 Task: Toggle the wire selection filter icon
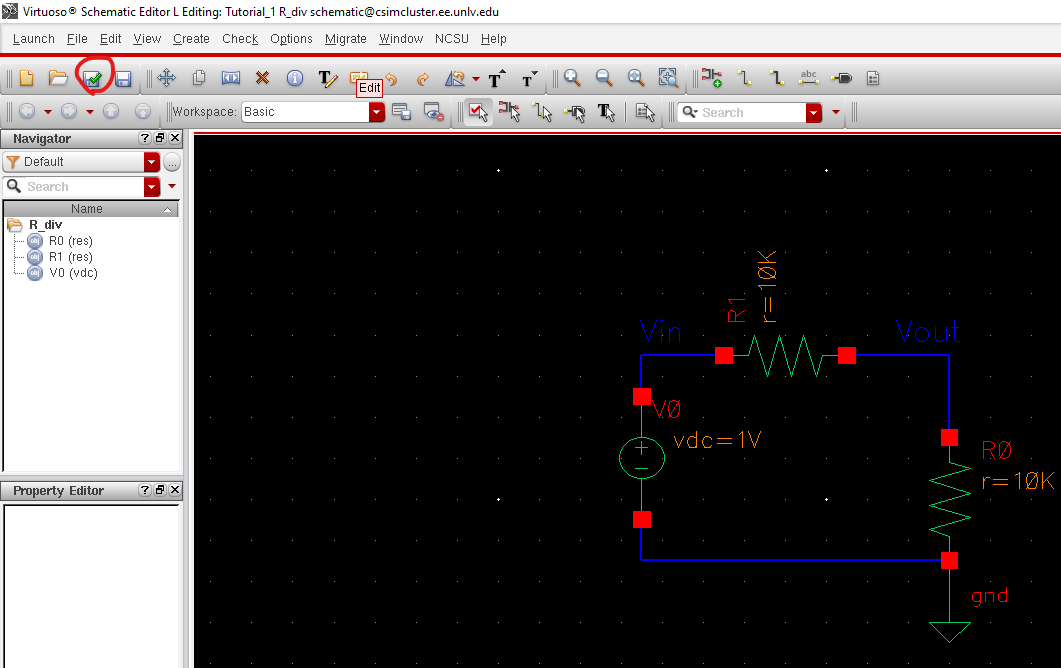coord(542,112)
